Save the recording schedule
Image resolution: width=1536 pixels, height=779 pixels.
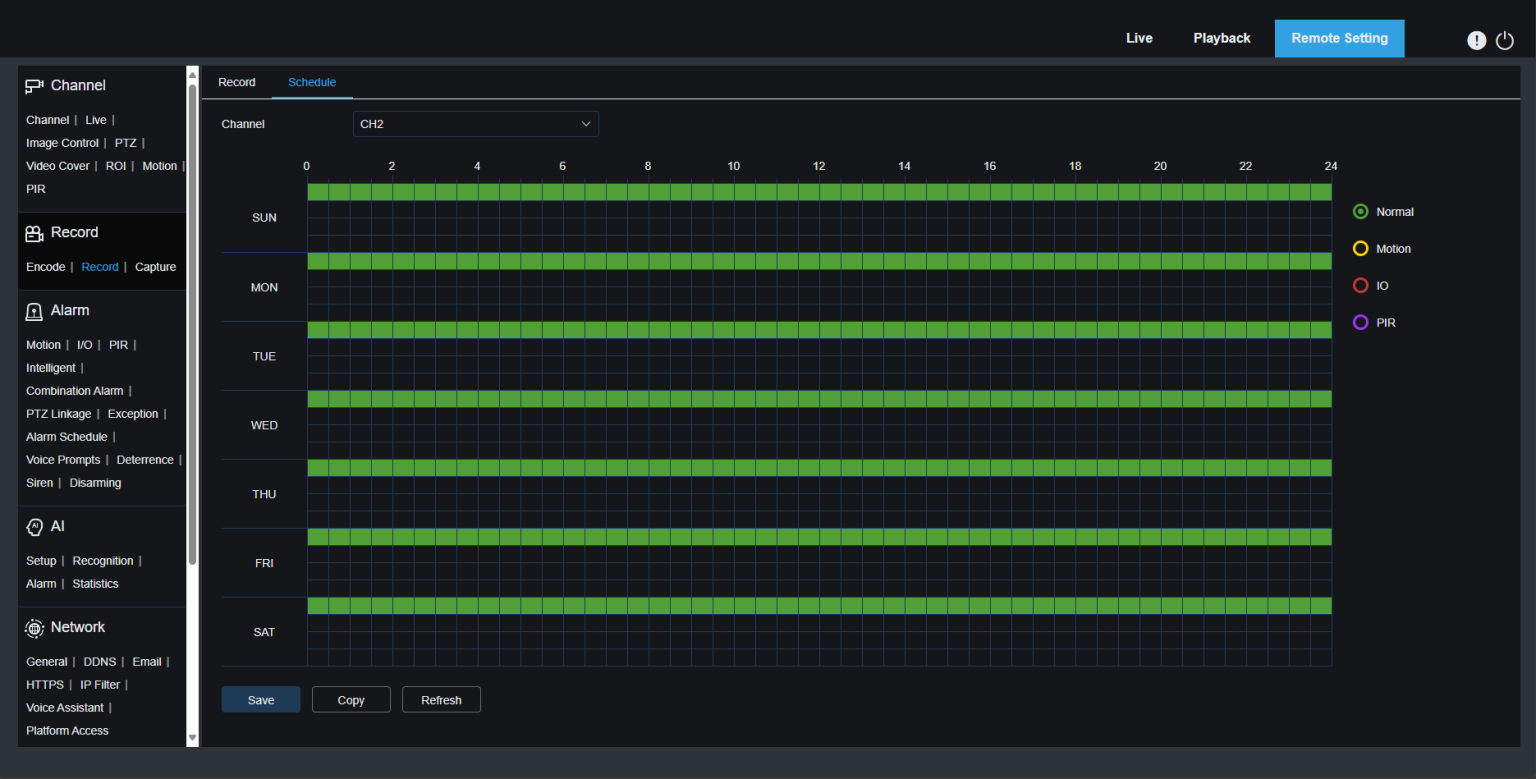[x=261, y=700]
